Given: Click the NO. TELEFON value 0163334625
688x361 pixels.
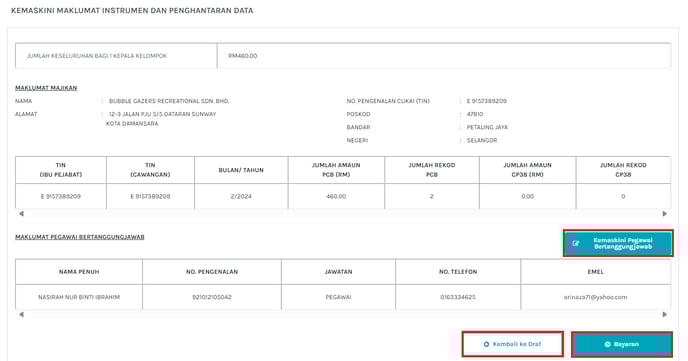Looking at the screenshot, I should coord(458,297).
